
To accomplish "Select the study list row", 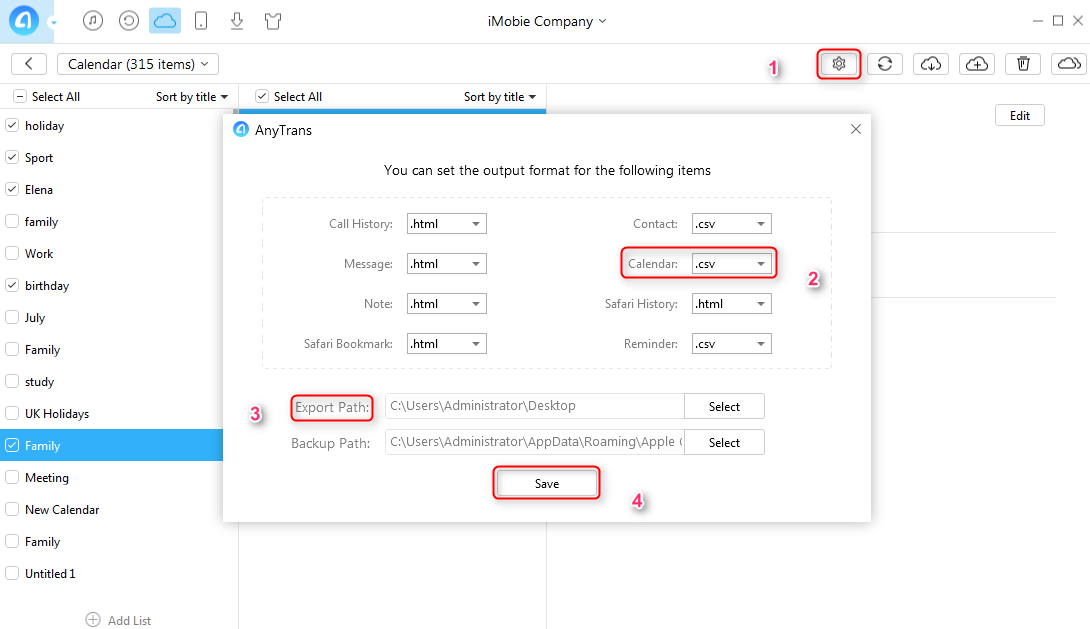I will coord(111,381).
